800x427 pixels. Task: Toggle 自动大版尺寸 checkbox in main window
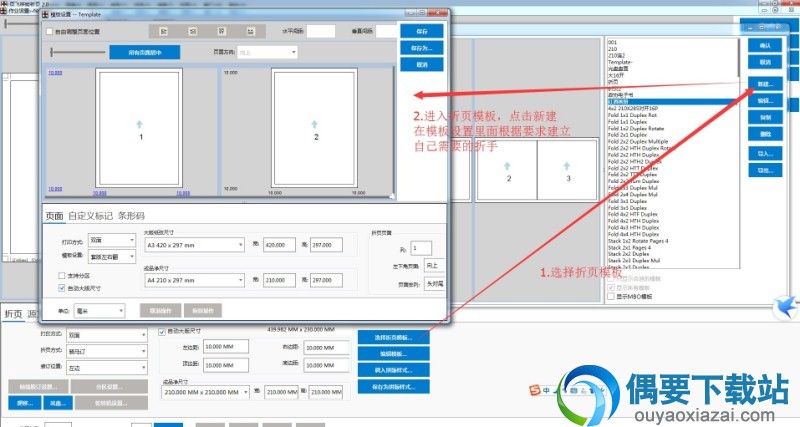[x=162, y=332]
